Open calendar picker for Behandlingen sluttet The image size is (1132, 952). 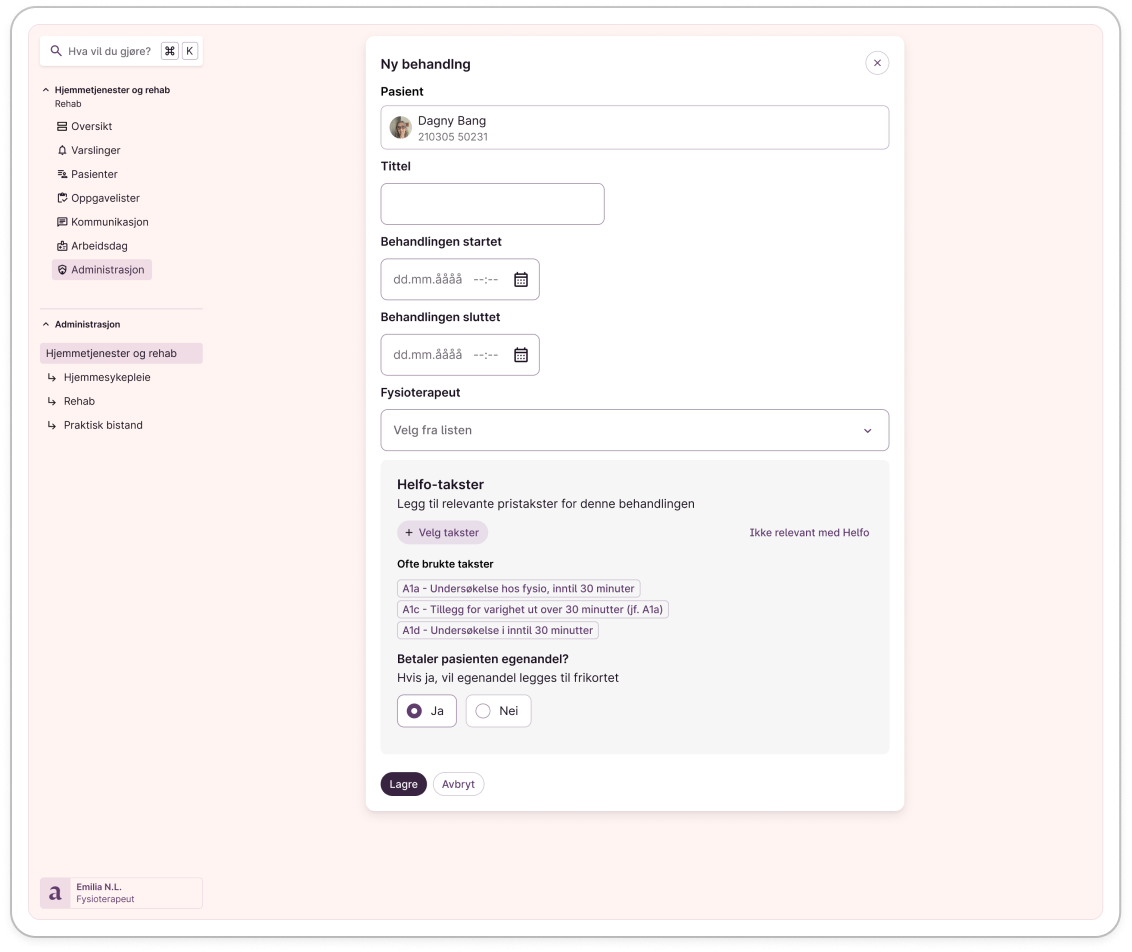520,355
